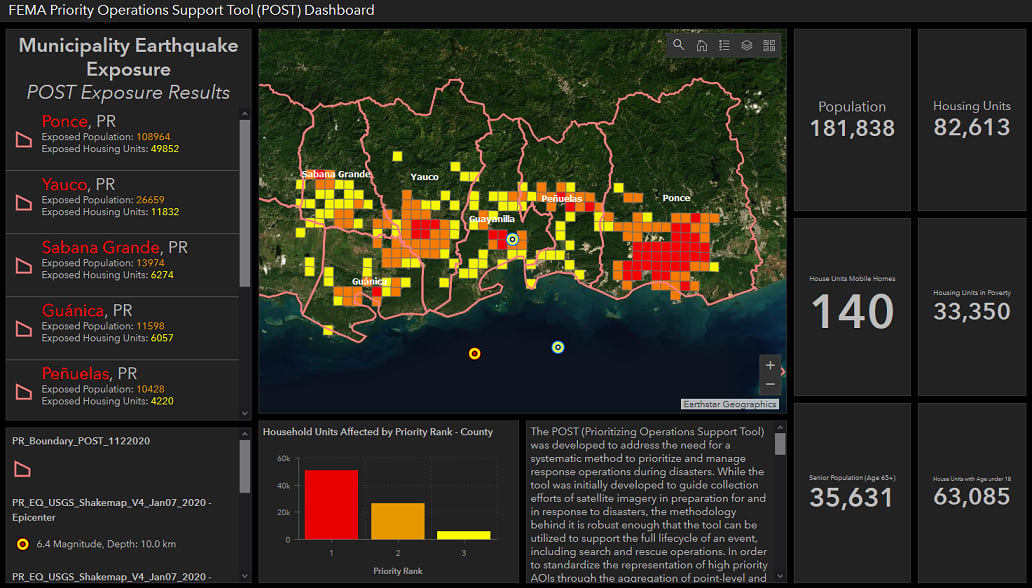Viewport: 1032px width, 588px height.
Task: Open the map layers stack icon
Action: point(747,45)
